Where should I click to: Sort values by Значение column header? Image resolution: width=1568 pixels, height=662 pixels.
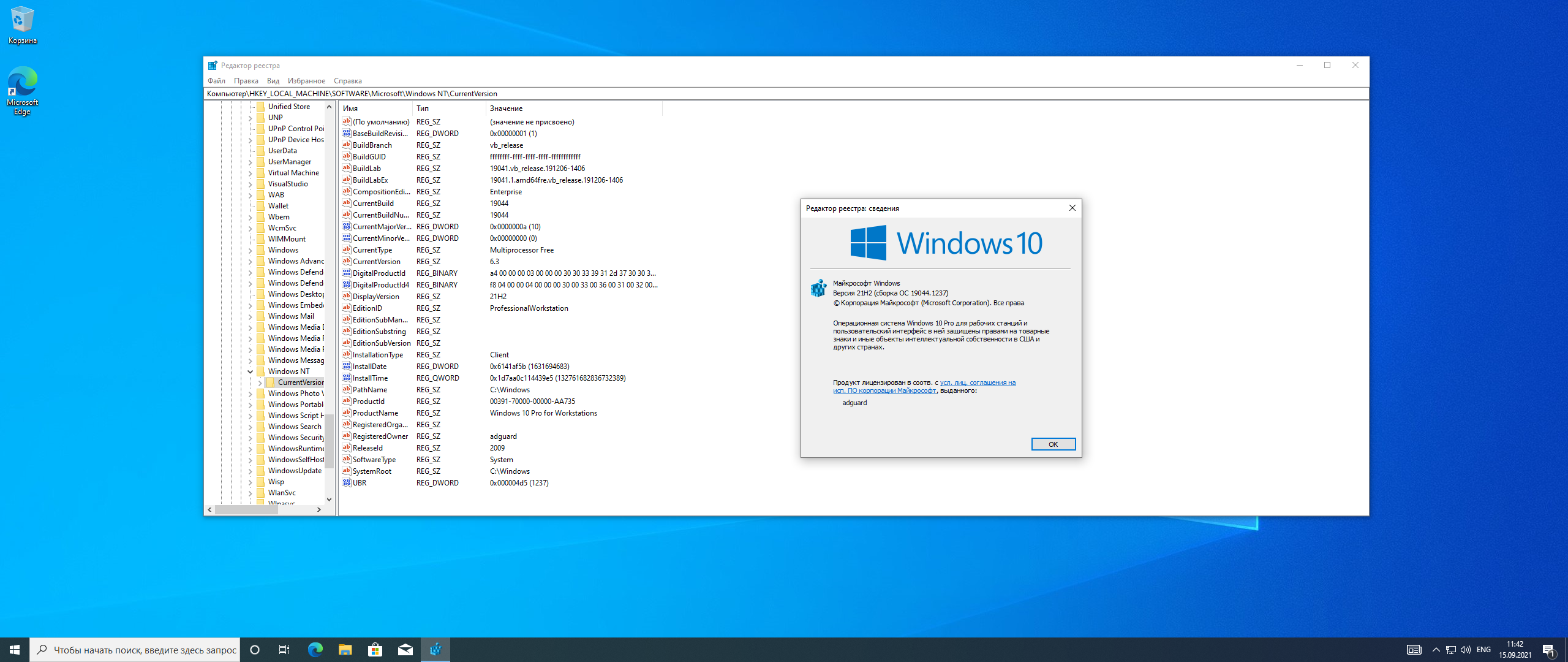point(574,108)
